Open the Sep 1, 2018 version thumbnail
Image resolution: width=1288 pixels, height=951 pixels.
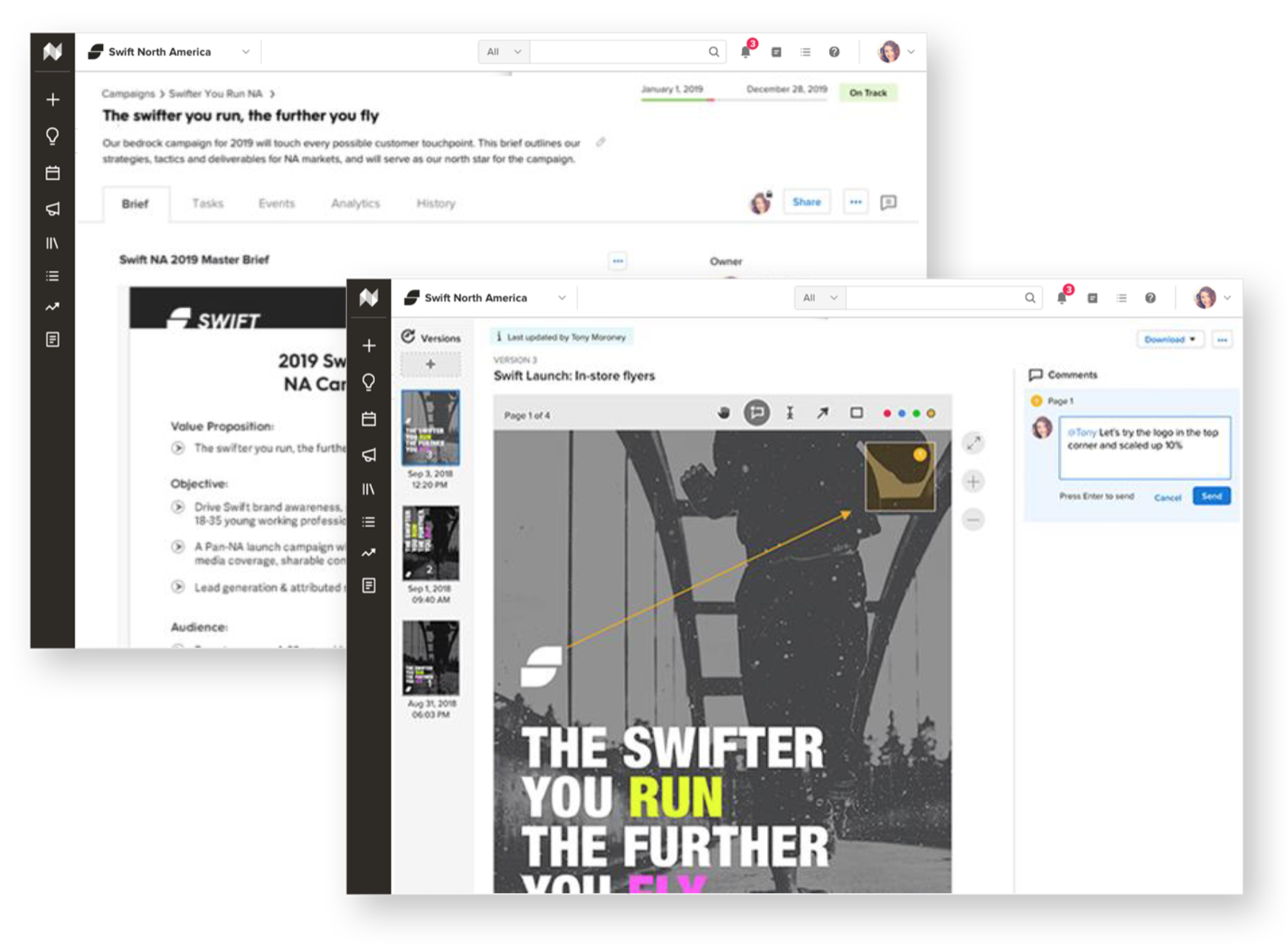click(430, 543)
